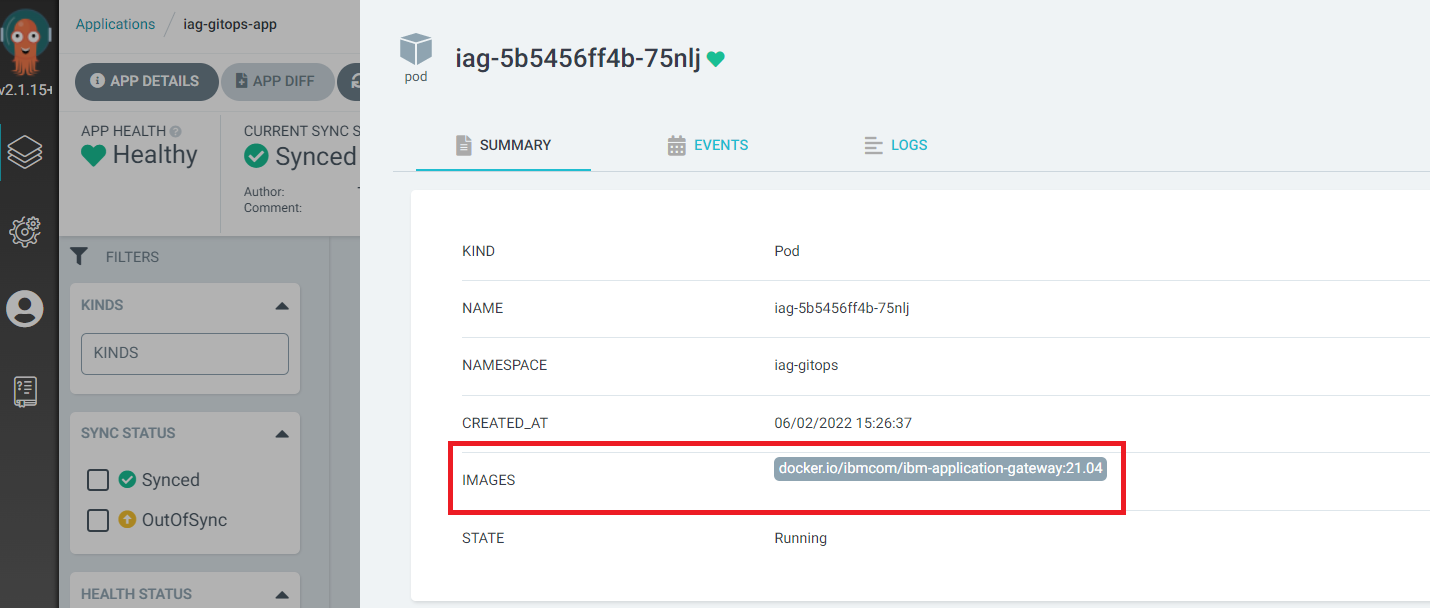The width and height of the screenshot is (1430, 608).
Task: Click the Pod kind value
Action: 787,251
